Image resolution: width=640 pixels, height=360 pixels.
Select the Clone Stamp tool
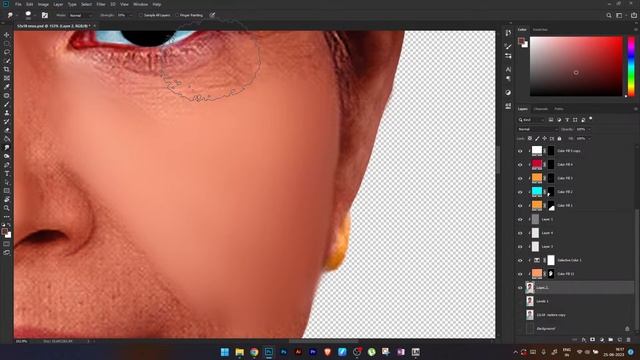7,113
